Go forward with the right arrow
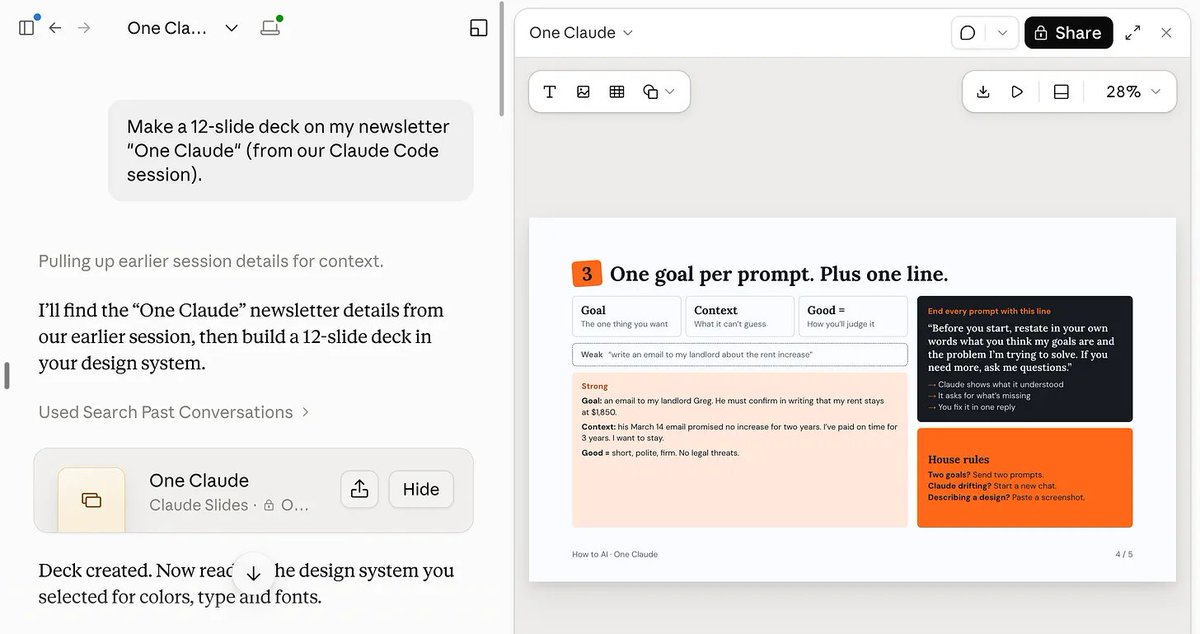The image size is (1200, 634). pyautogui.click(x=84, y=28)
